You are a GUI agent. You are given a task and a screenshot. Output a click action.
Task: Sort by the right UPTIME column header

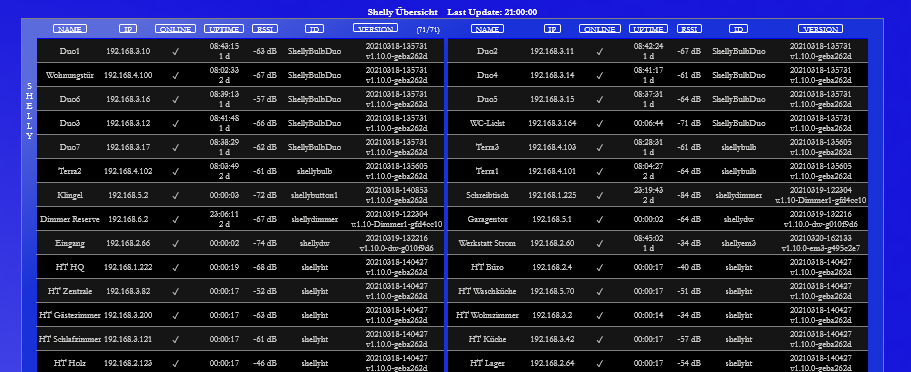point(648,28)
